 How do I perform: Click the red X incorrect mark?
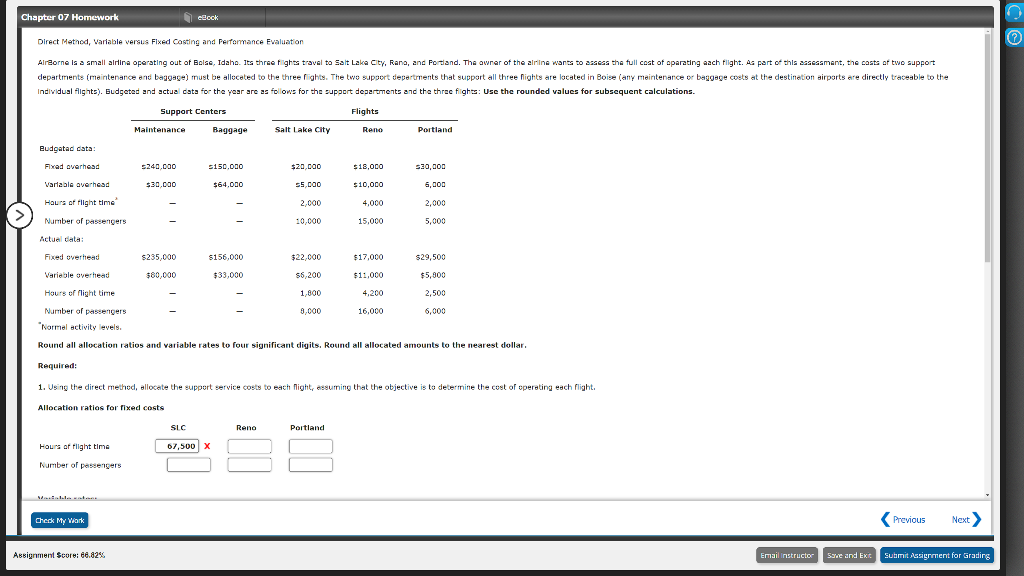(x=207, y=446)
